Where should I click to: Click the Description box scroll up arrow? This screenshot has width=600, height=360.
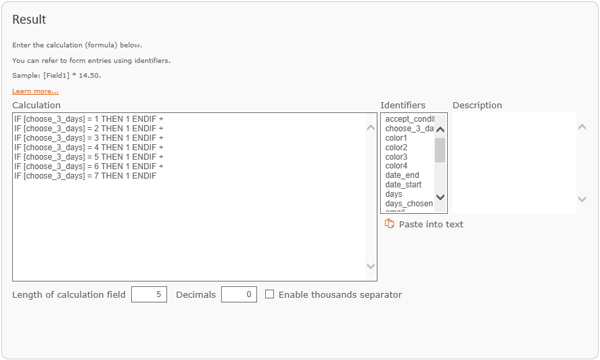[582, 127]
